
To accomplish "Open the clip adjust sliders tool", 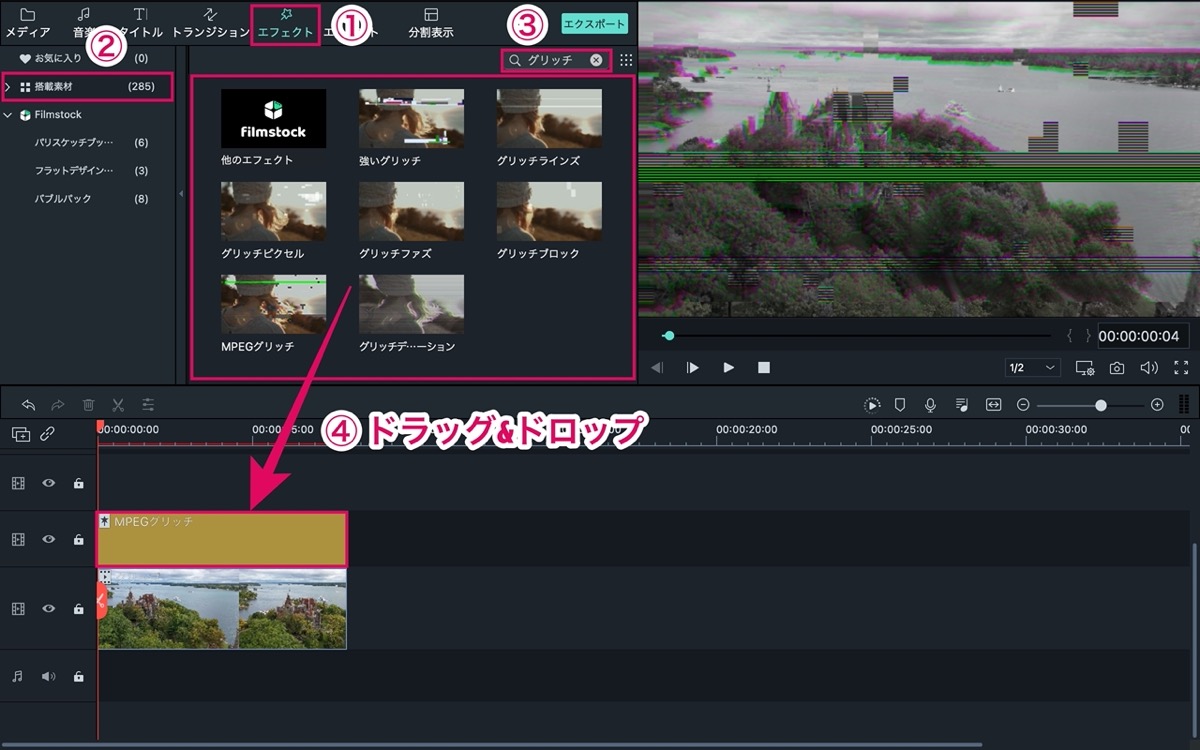I will click(148, 405).
